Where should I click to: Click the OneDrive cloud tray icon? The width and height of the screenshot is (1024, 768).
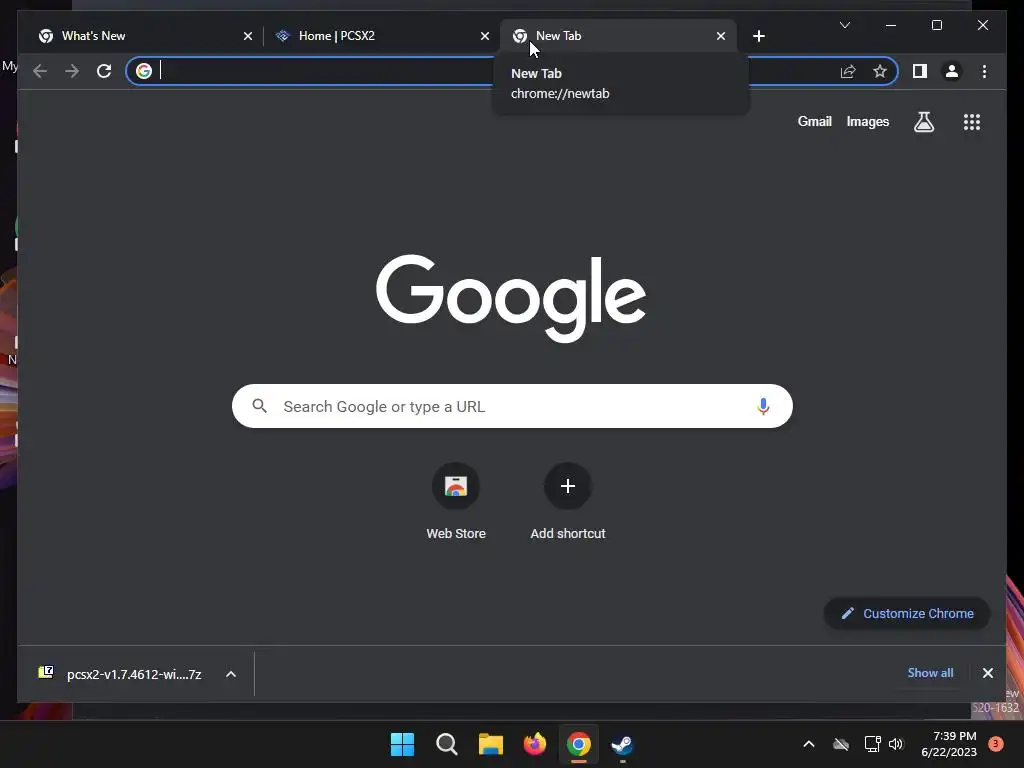tap(840, 744)
